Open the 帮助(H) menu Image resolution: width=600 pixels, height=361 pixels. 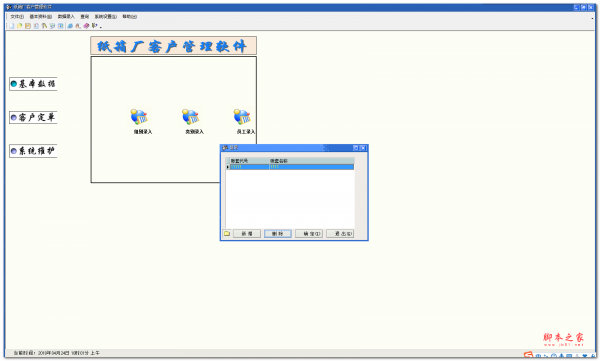(x=130, y=16)
